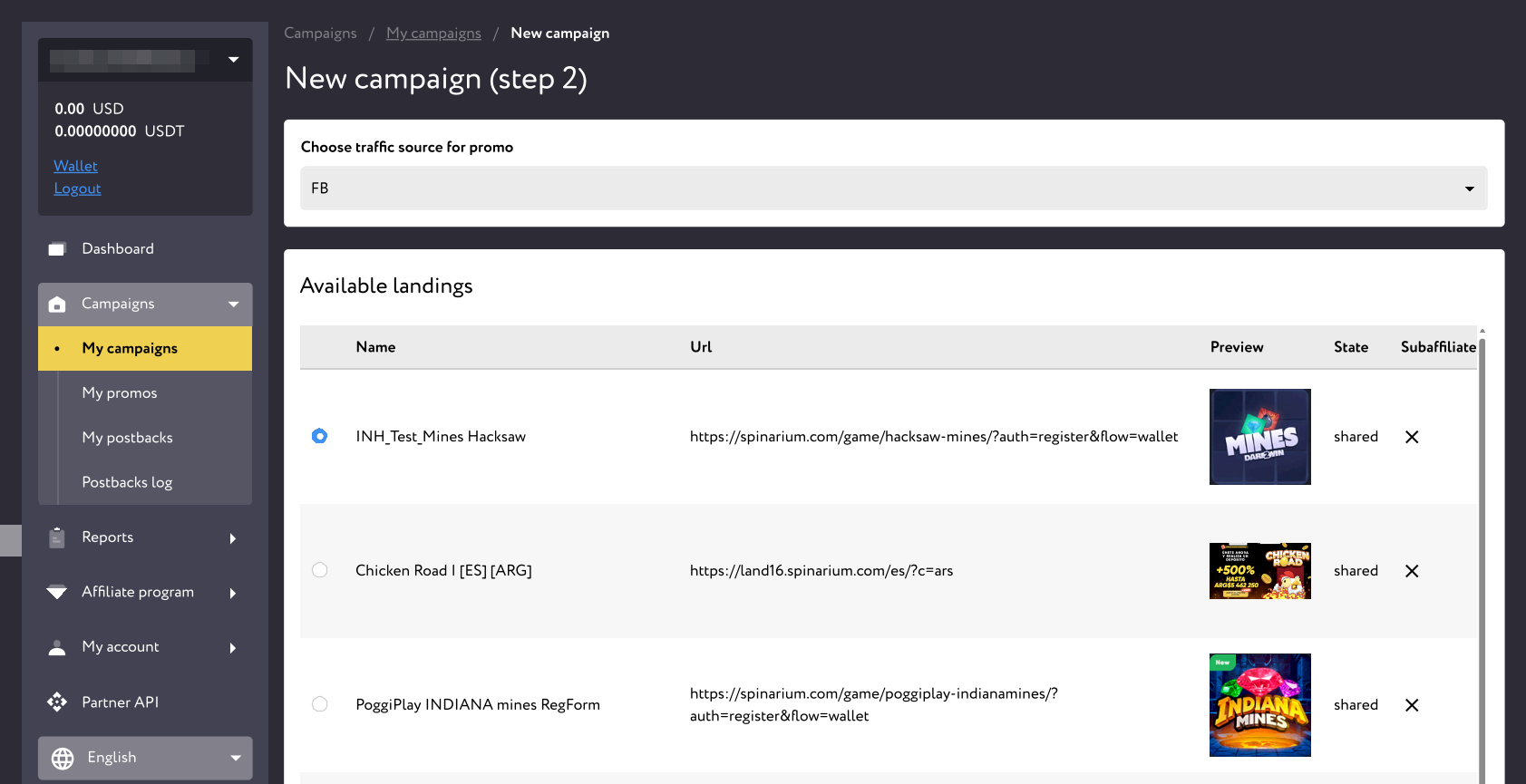1526x784 pixels.
Task: Open My promos menu item
Action: [120, 392]
